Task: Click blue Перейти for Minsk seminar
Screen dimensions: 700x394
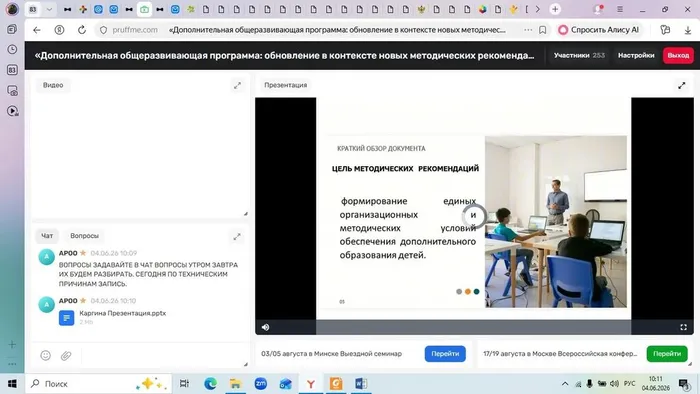Action: (x=445, y=353)
